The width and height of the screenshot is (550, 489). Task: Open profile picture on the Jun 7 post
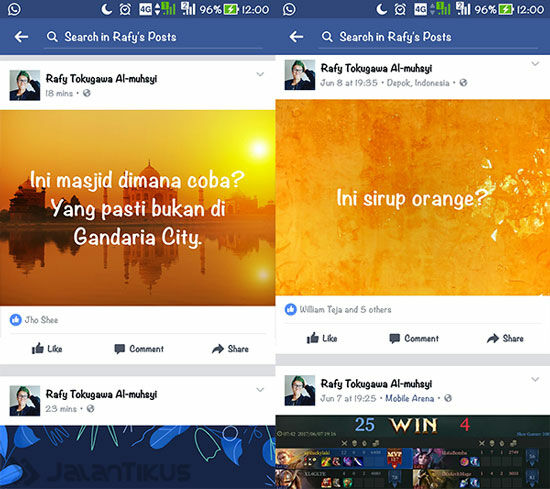tap(300, 390)
